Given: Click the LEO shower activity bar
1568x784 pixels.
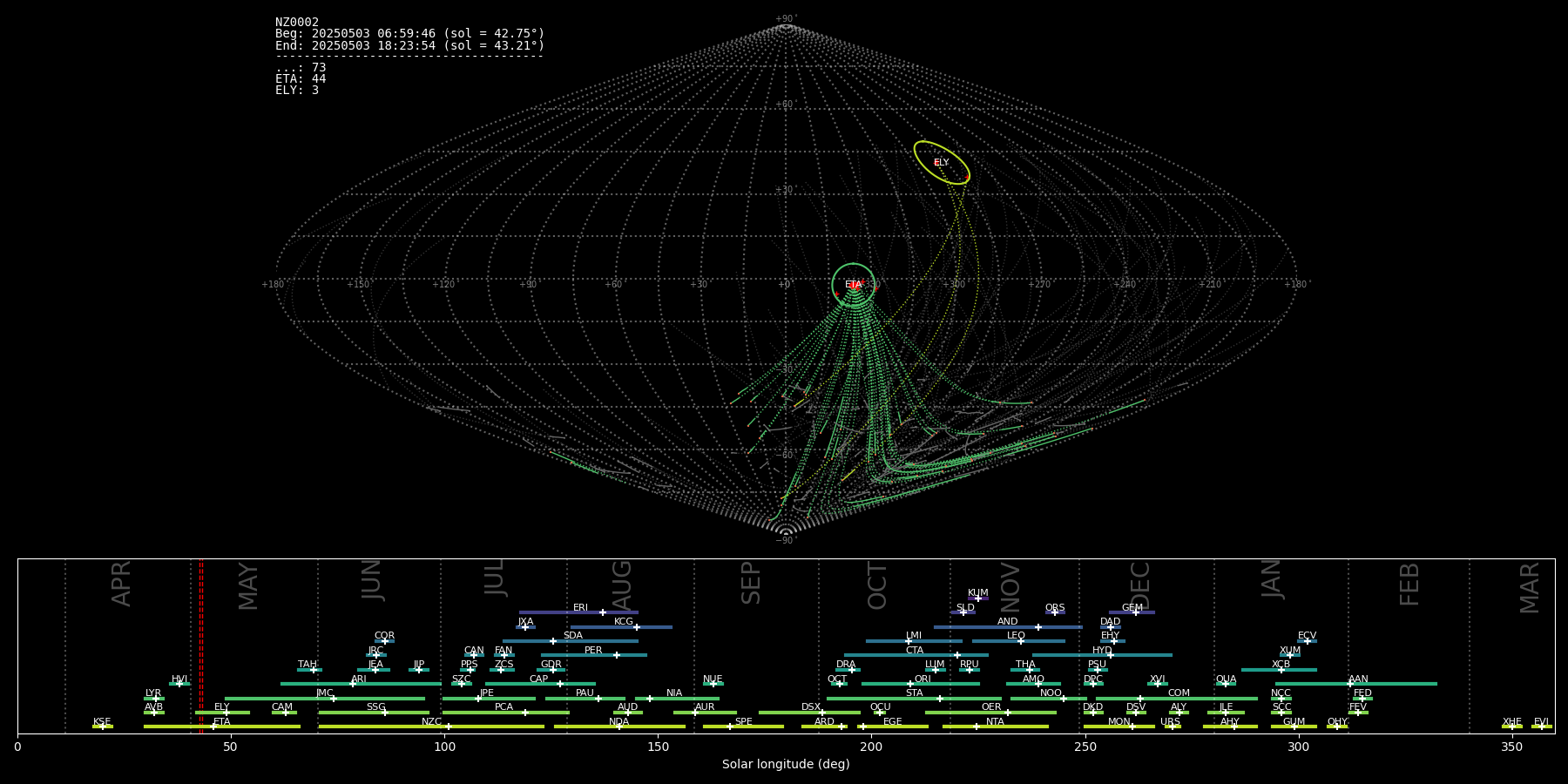Looking at the screenshot, I should [x=1018, y=641].
